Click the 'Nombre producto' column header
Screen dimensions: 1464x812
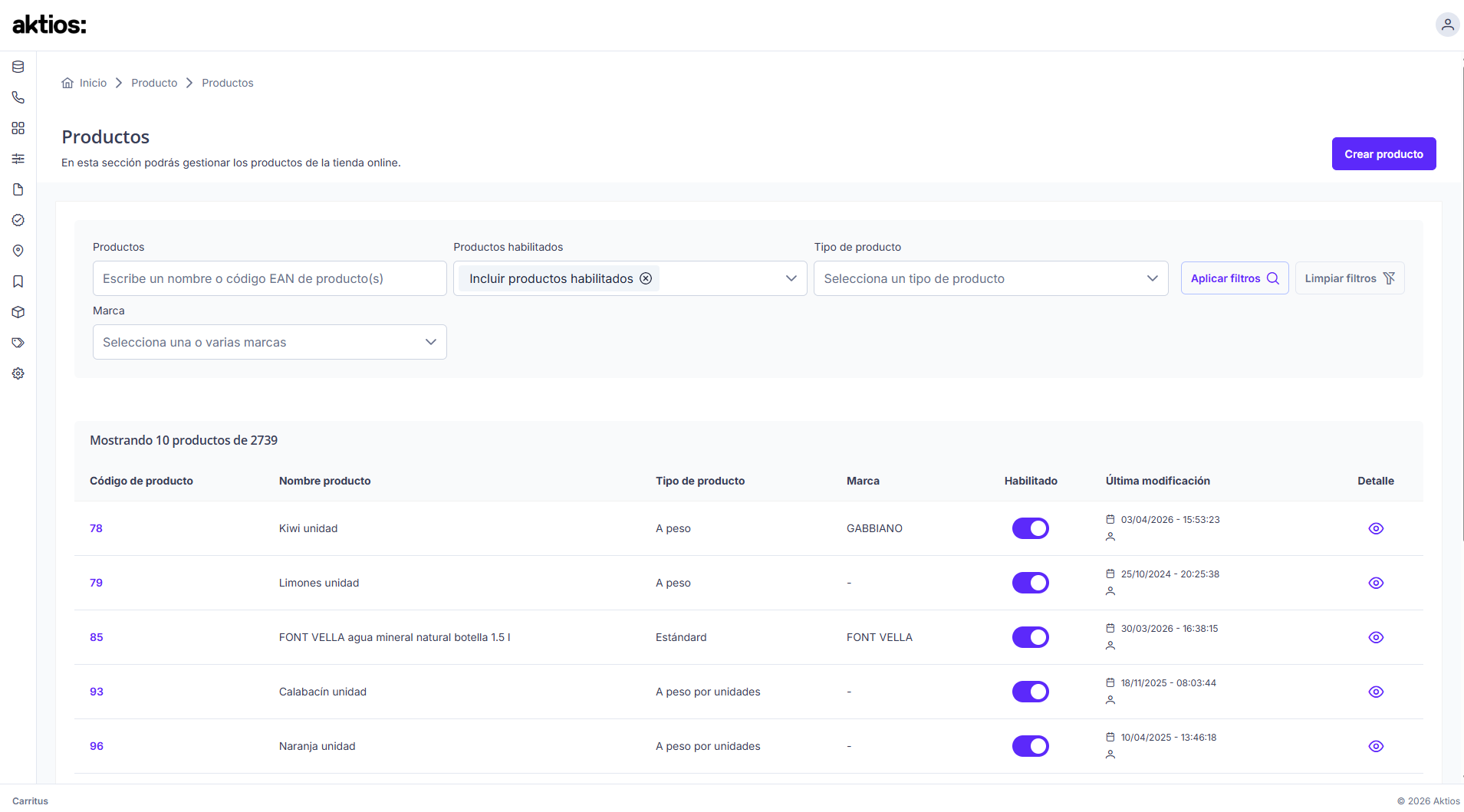[x=325, y=481]
